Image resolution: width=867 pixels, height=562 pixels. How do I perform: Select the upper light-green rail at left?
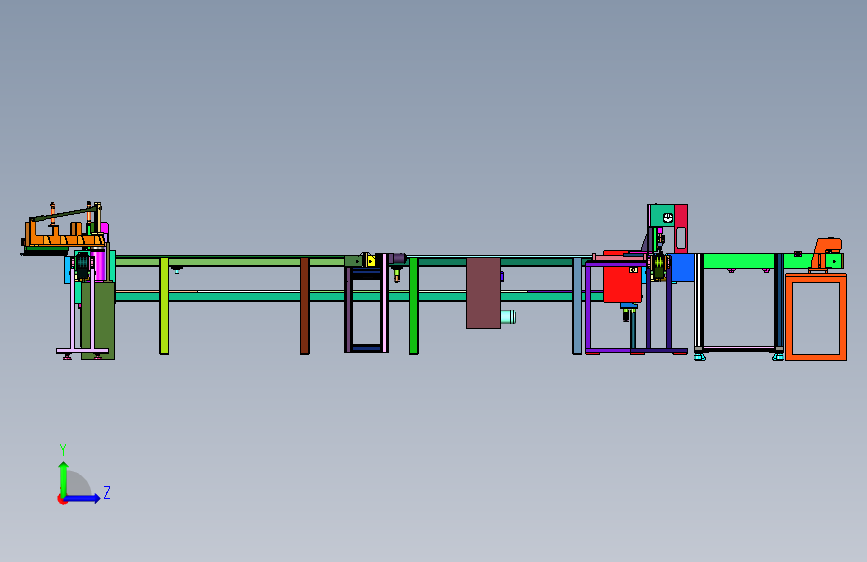pos(229,262)
